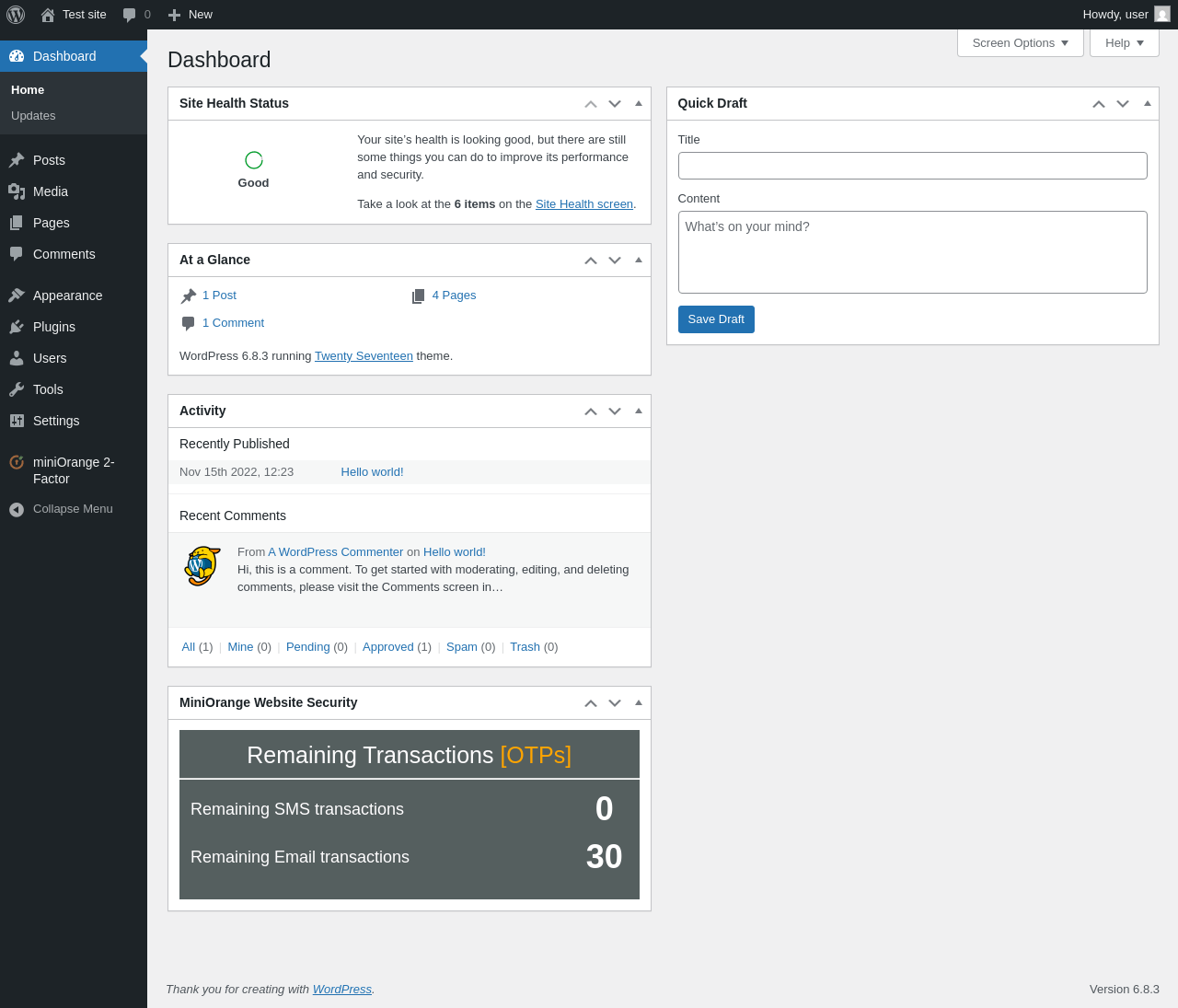Click the What's on your mind content box
This screenshot has width=1178, height=1008.
[x=913, y=252]
